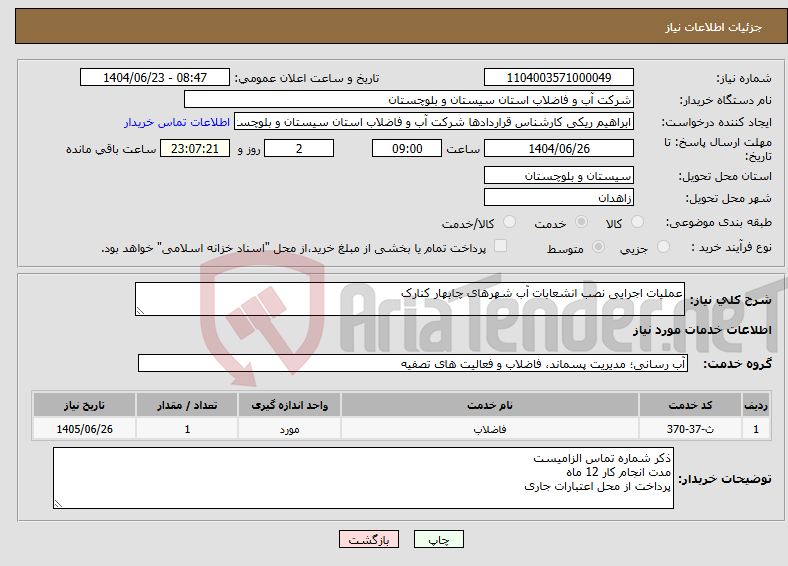Click the service name cell فاضلاب
This screenshot has height=566, width=788.
pyautogui.click(x=490, y=429)
